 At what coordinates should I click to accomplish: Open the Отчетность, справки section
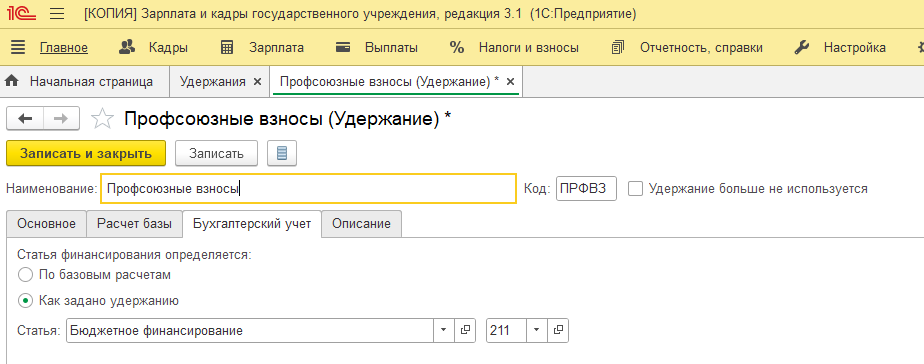701,48
